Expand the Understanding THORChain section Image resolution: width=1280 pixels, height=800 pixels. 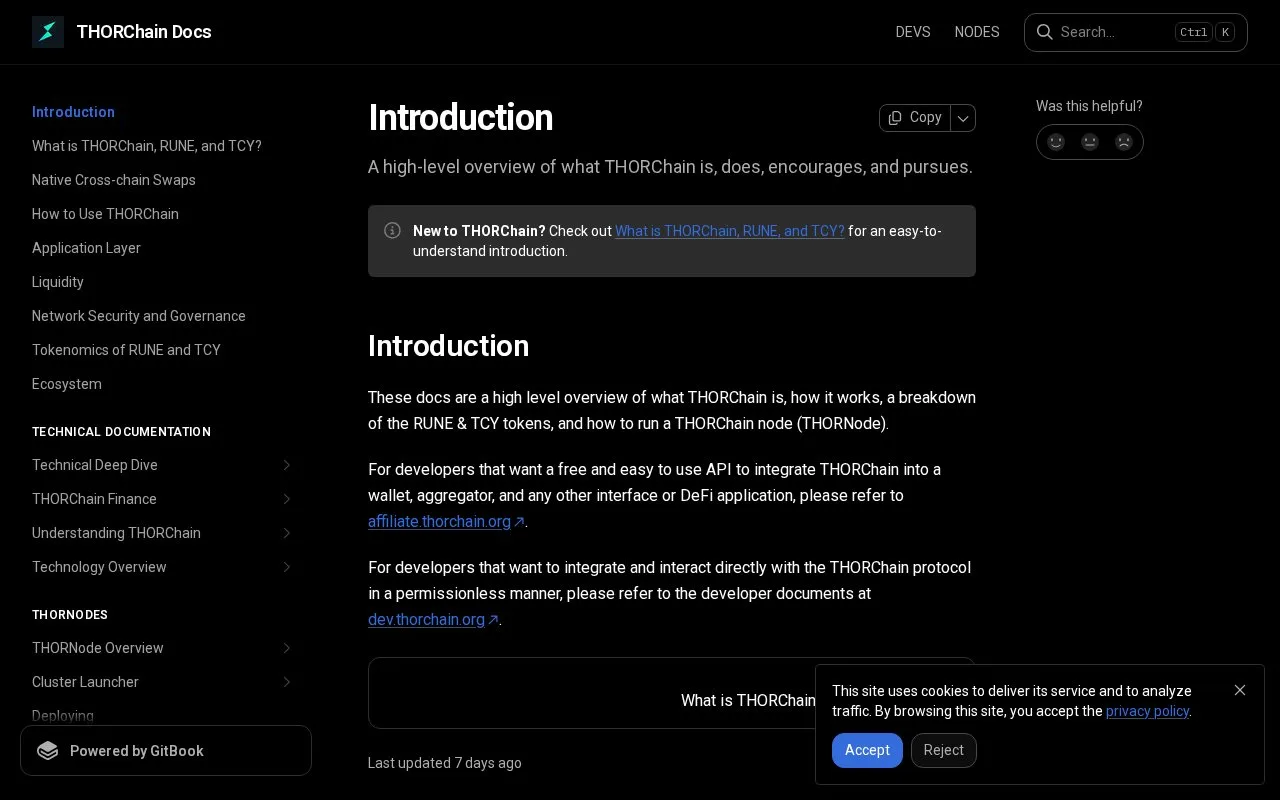coord(287,533)
